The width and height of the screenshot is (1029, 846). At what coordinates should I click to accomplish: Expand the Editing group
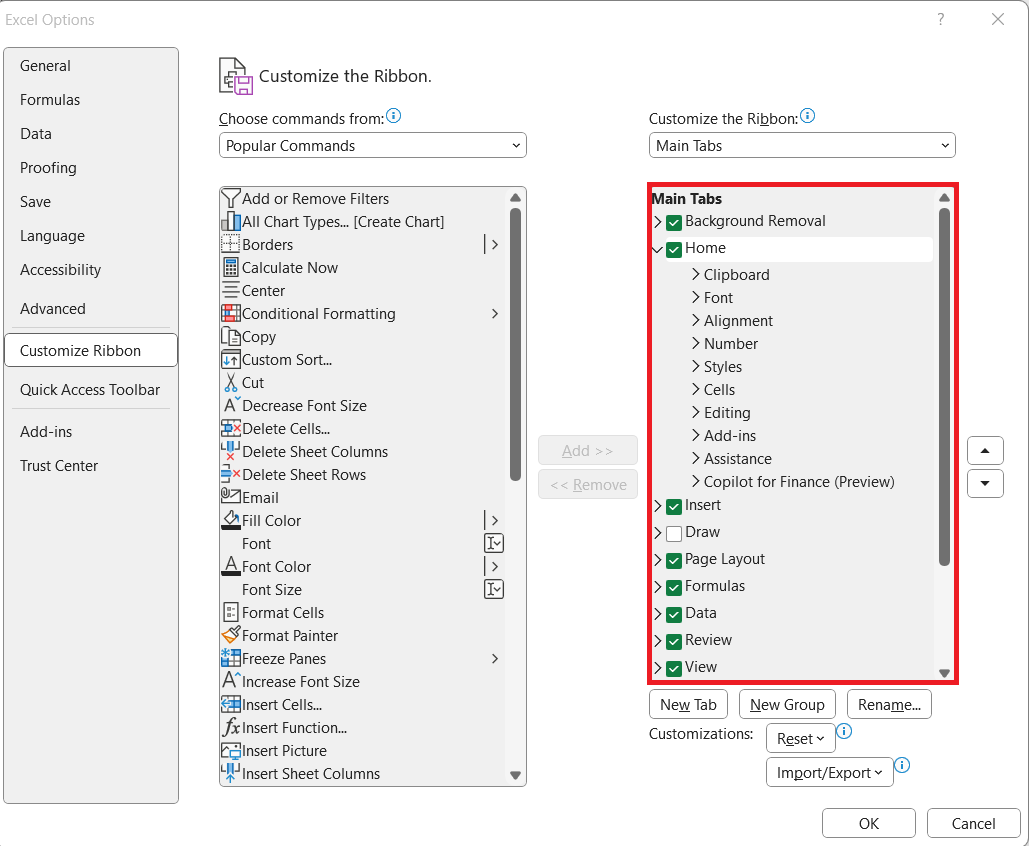(696, 412)
